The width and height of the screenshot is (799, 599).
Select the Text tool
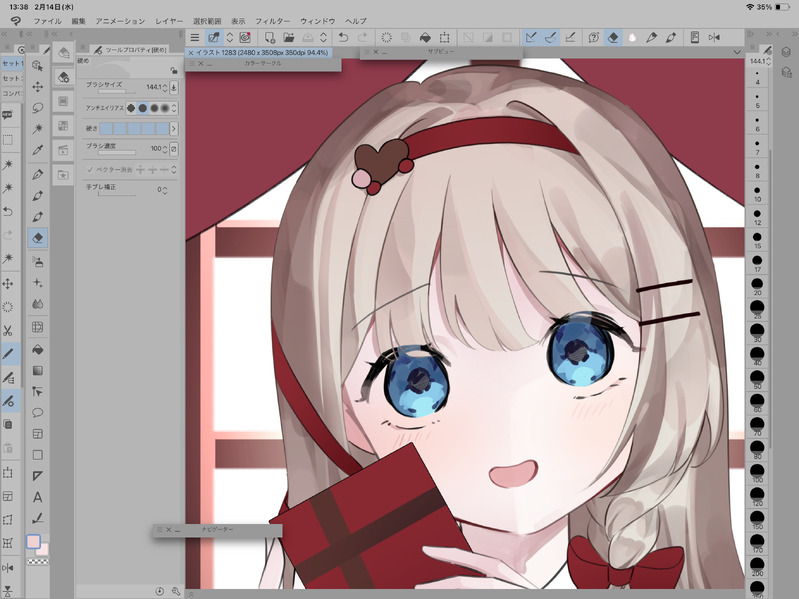tap(38, 497)
